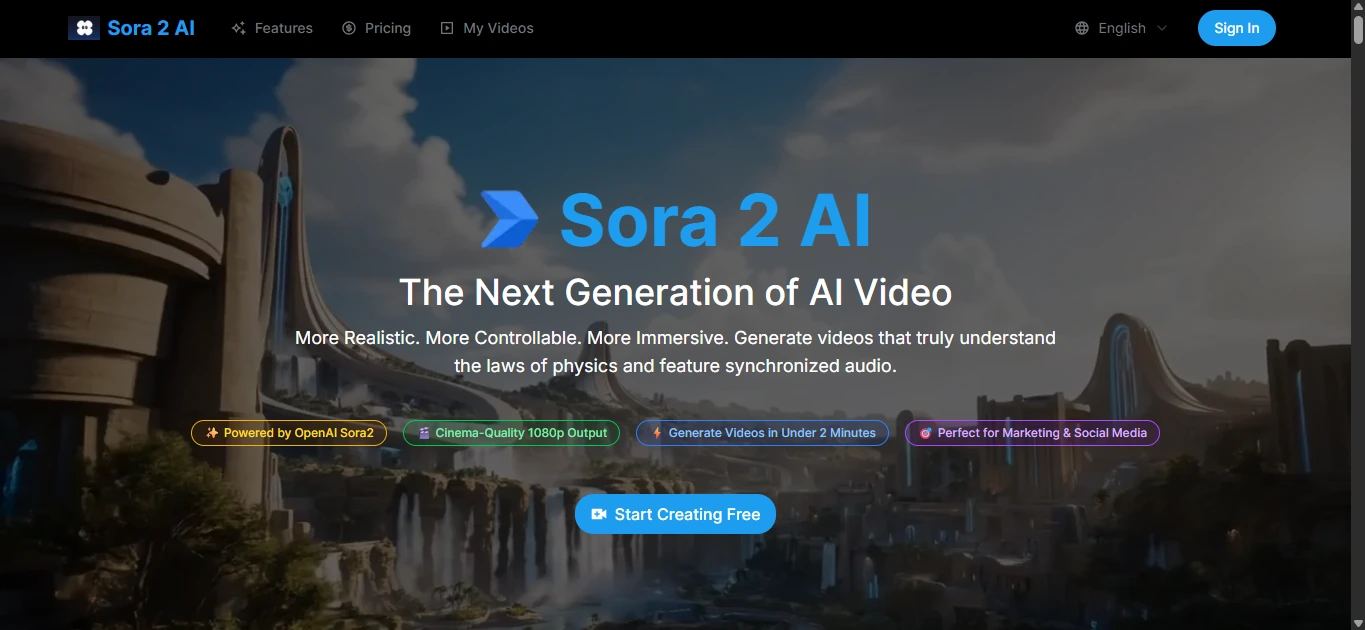The height and width of the screenshot is (630, 1365).
Task: Click the sparkle icon beside Features
Action: pyautogui.click(x=238, y=28)
